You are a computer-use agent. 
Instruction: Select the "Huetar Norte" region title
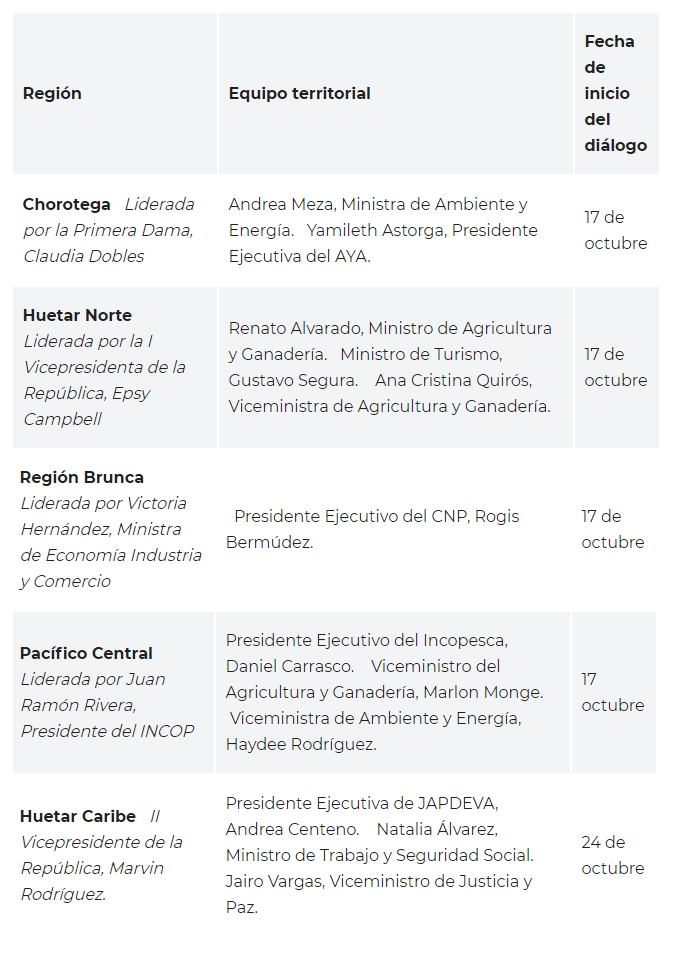point(77,315)
